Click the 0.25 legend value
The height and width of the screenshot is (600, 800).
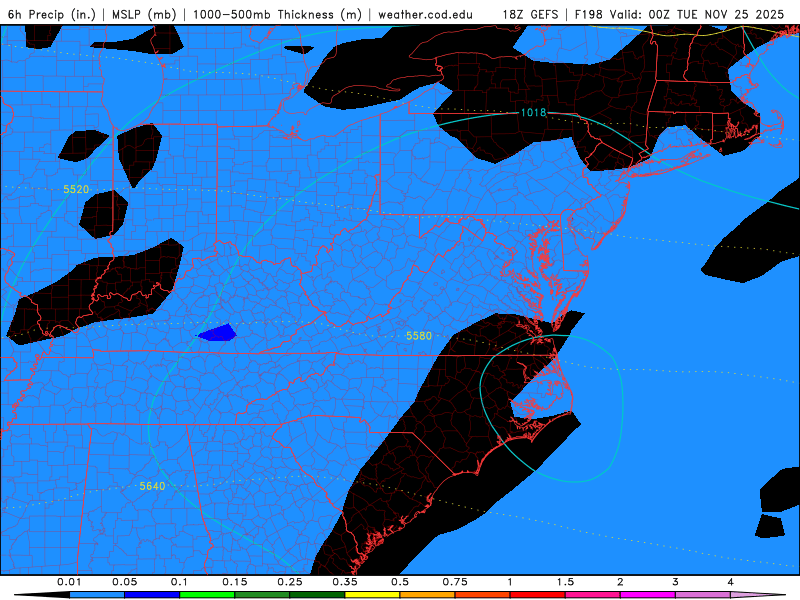point(290,582)
